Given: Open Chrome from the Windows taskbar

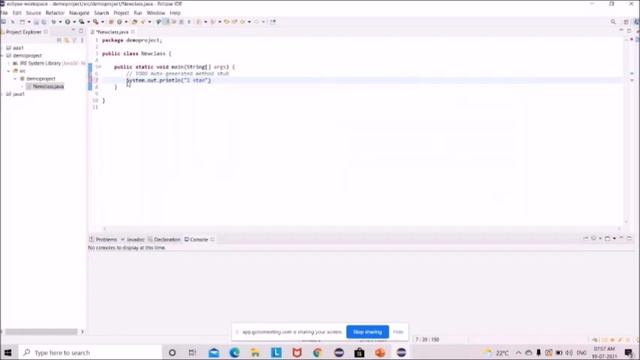Looking at the screenshot, I should tap(318, 353).
